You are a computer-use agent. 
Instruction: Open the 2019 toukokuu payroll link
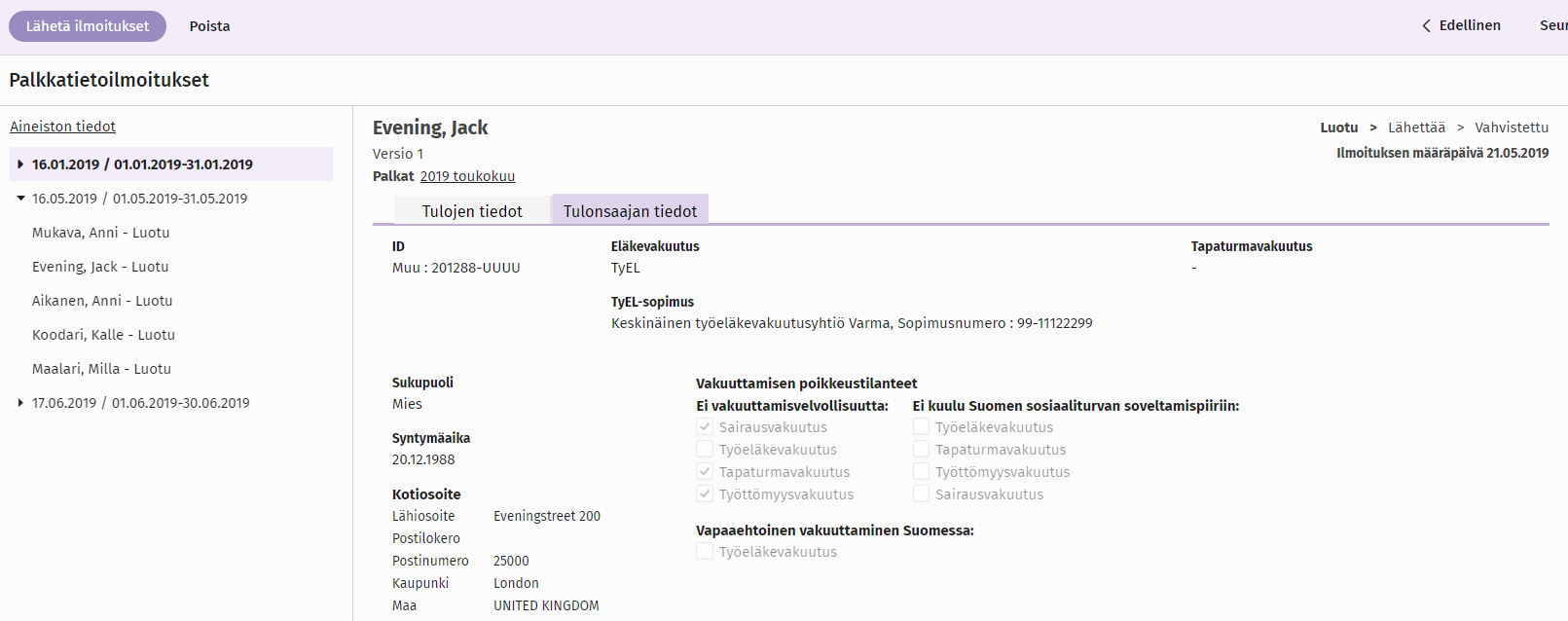pos(467,176)
